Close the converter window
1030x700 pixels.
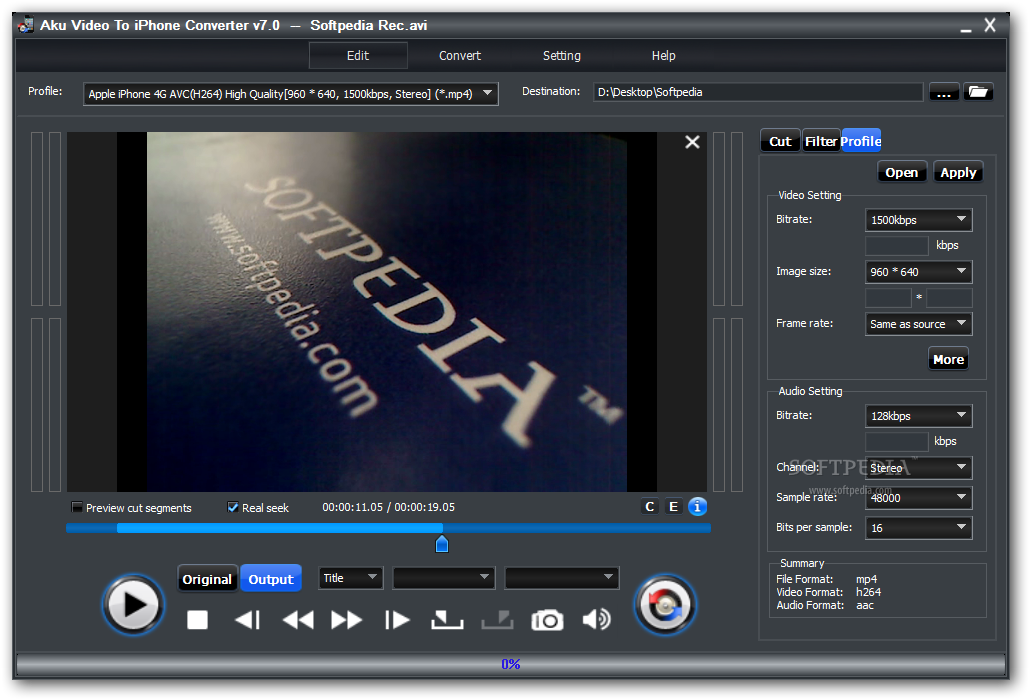click(x=990, y=25)
